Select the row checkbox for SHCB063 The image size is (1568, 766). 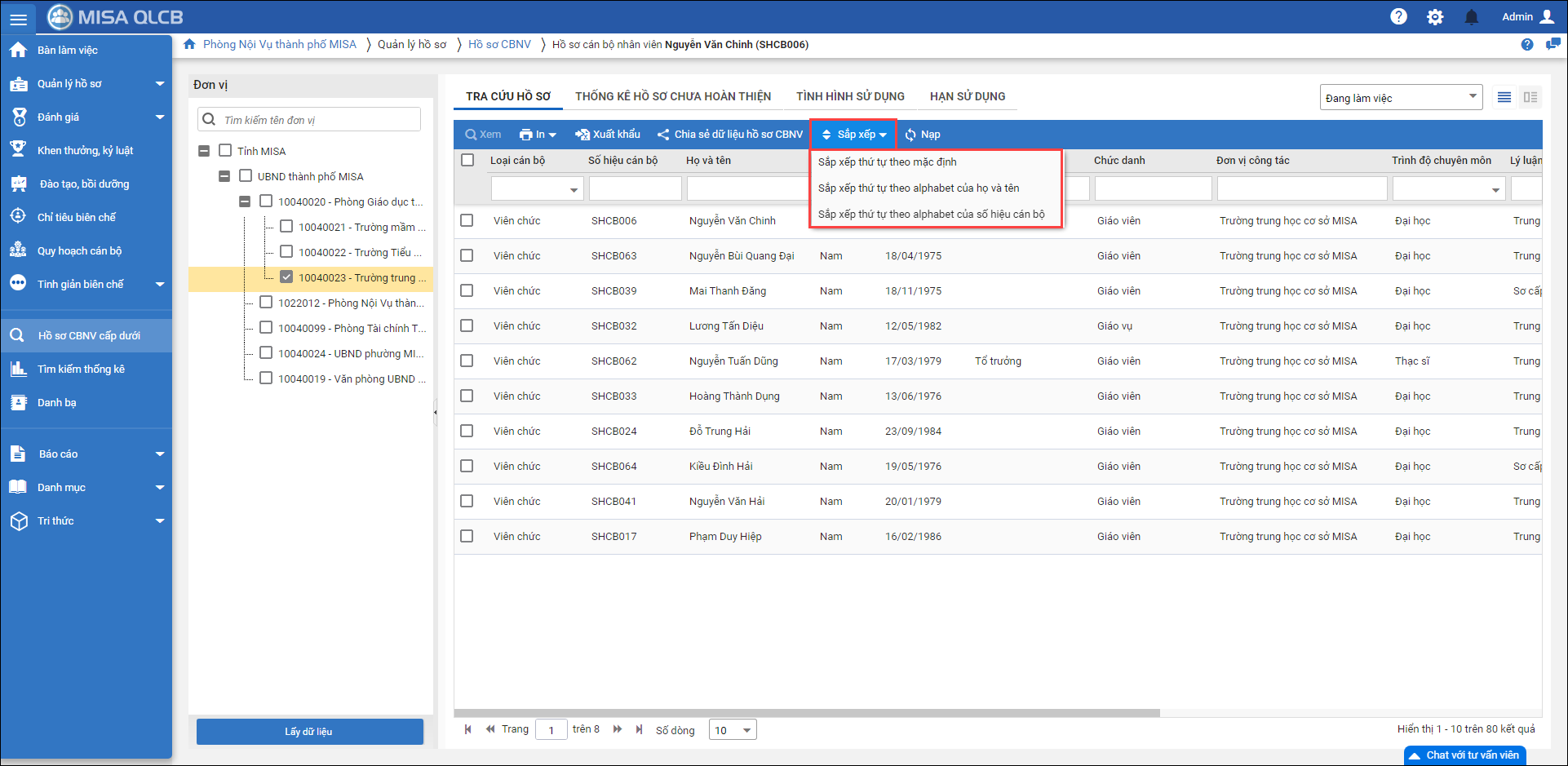467,255
